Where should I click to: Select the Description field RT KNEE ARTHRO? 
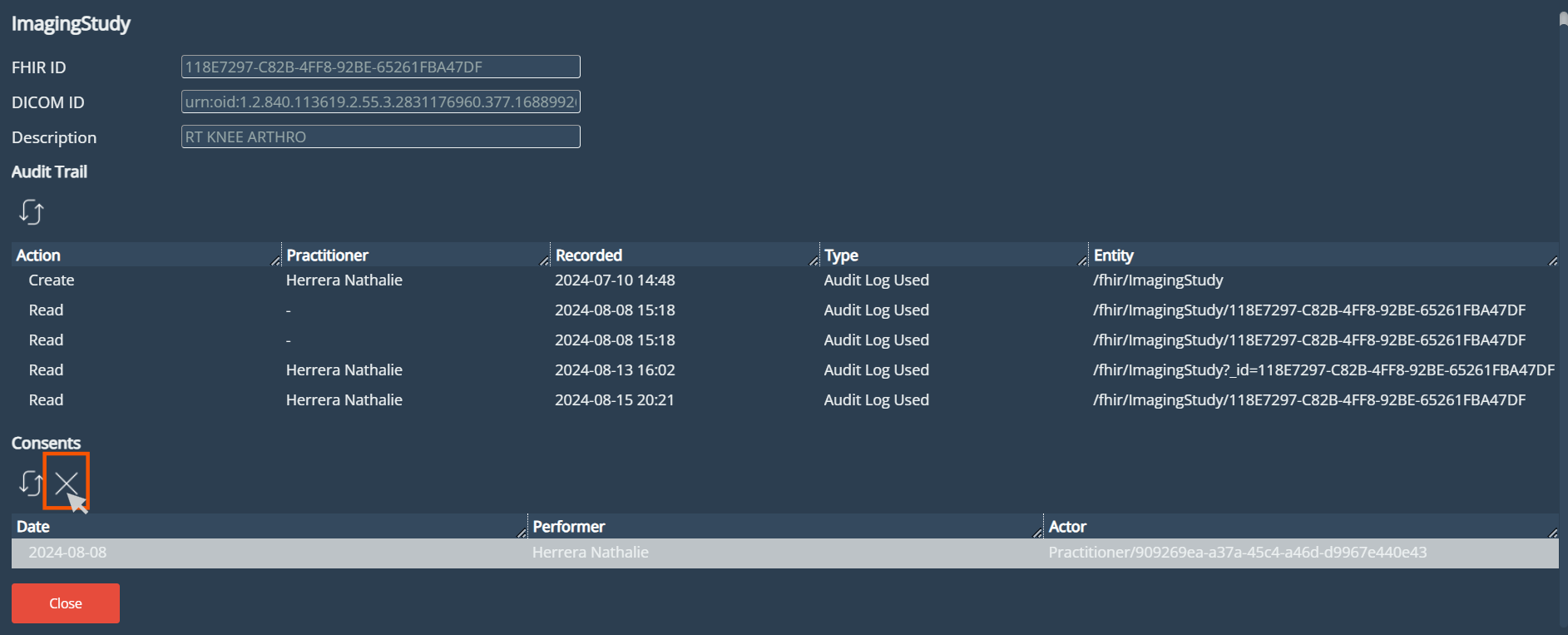[380, 136]
